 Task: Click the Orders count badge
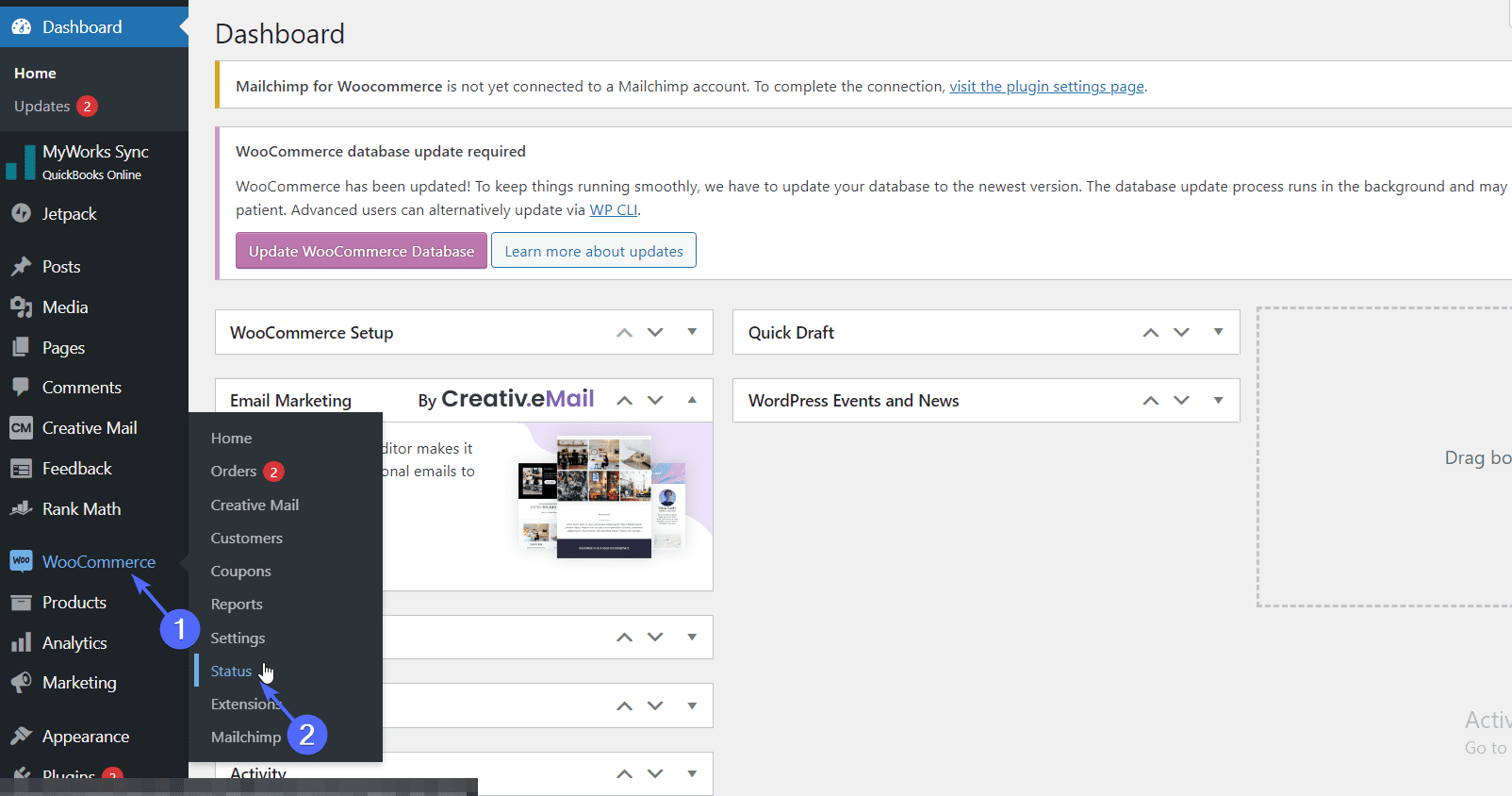point(273,472)
